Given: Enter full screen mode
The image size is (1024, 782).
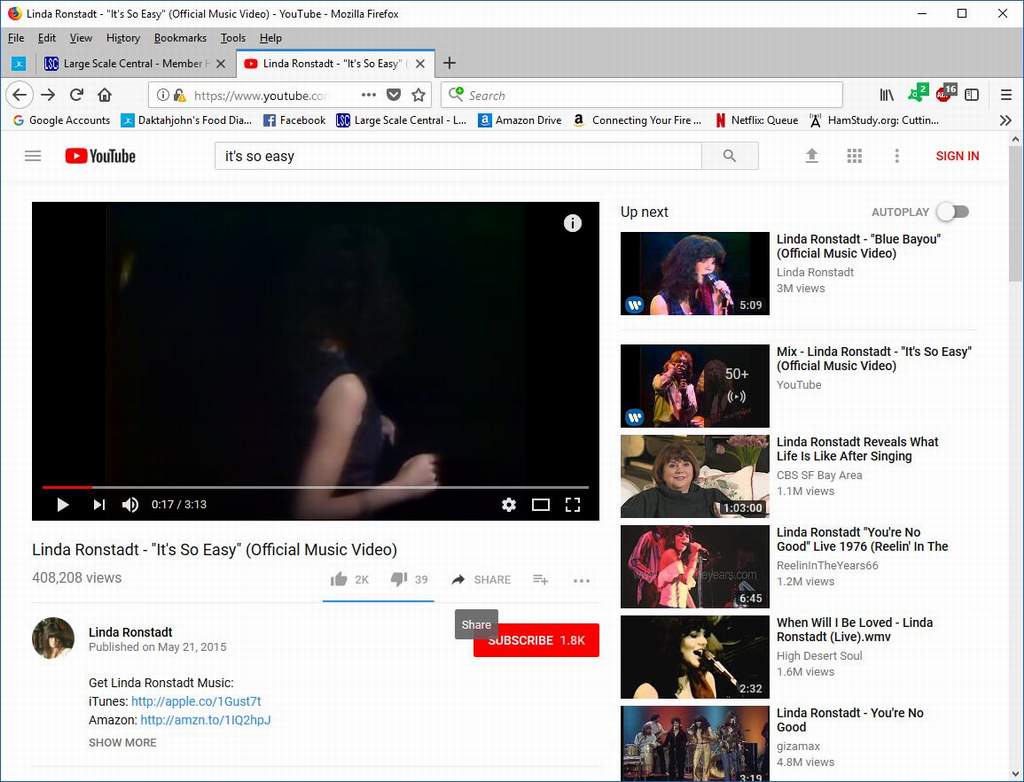Looking at the screenshot, I should coord(573,504).
